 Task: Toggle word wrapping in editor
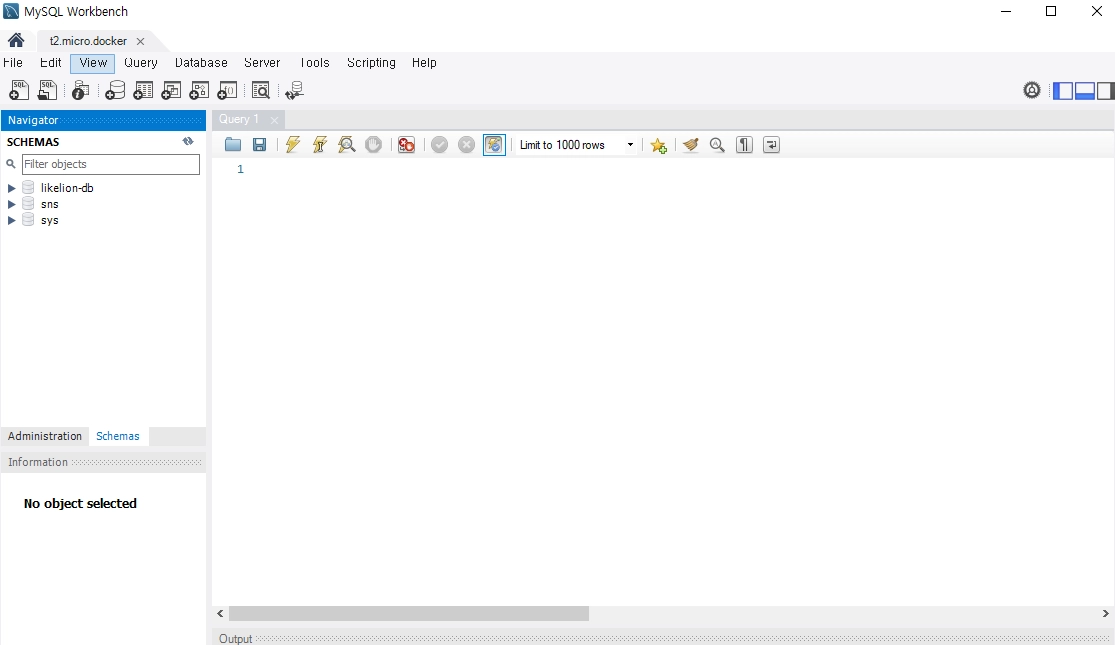pyautogui.click(x=772, y=145)
